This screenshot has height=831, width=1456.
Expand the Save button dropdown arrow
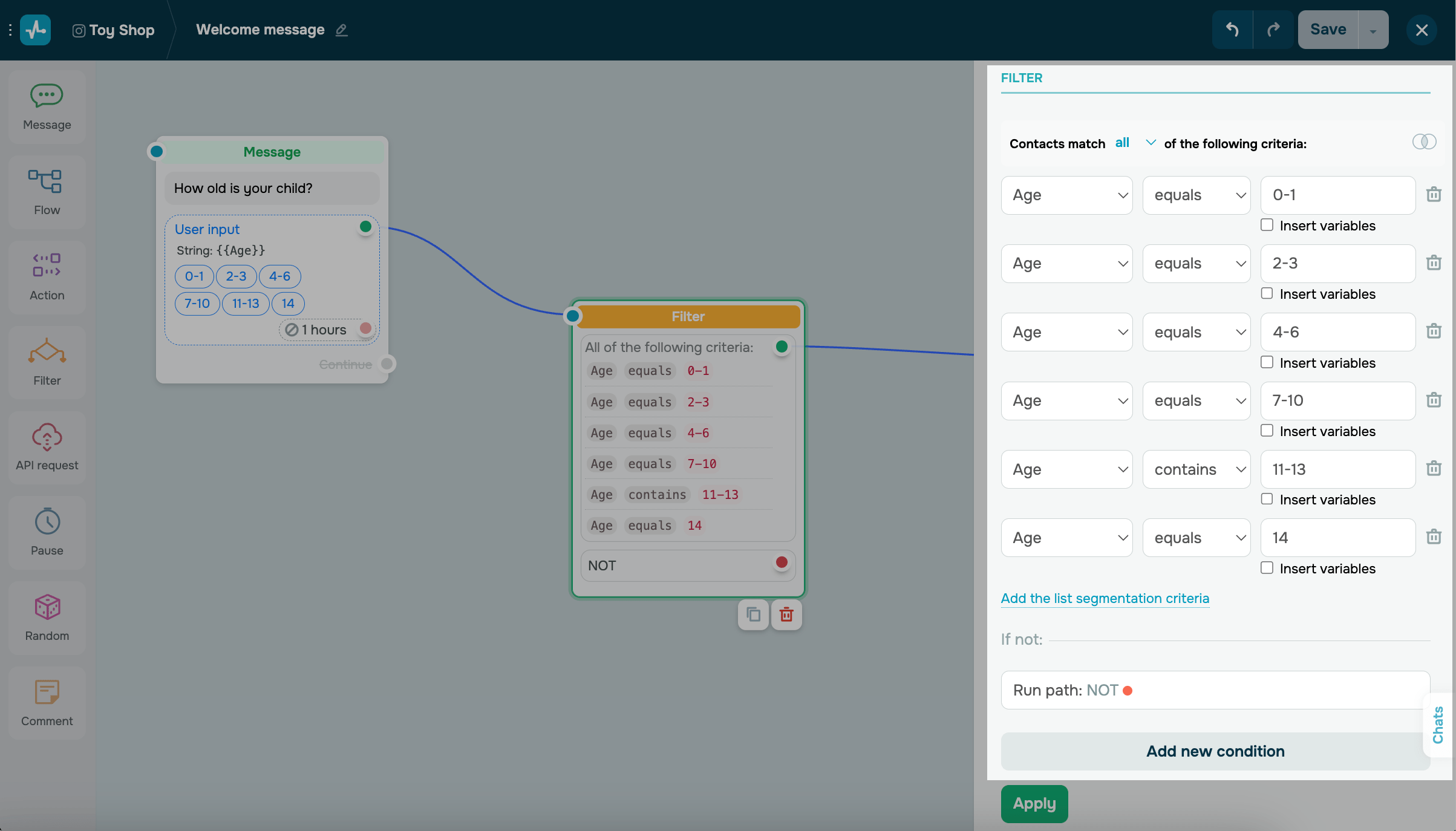[x=1373, y=30]
